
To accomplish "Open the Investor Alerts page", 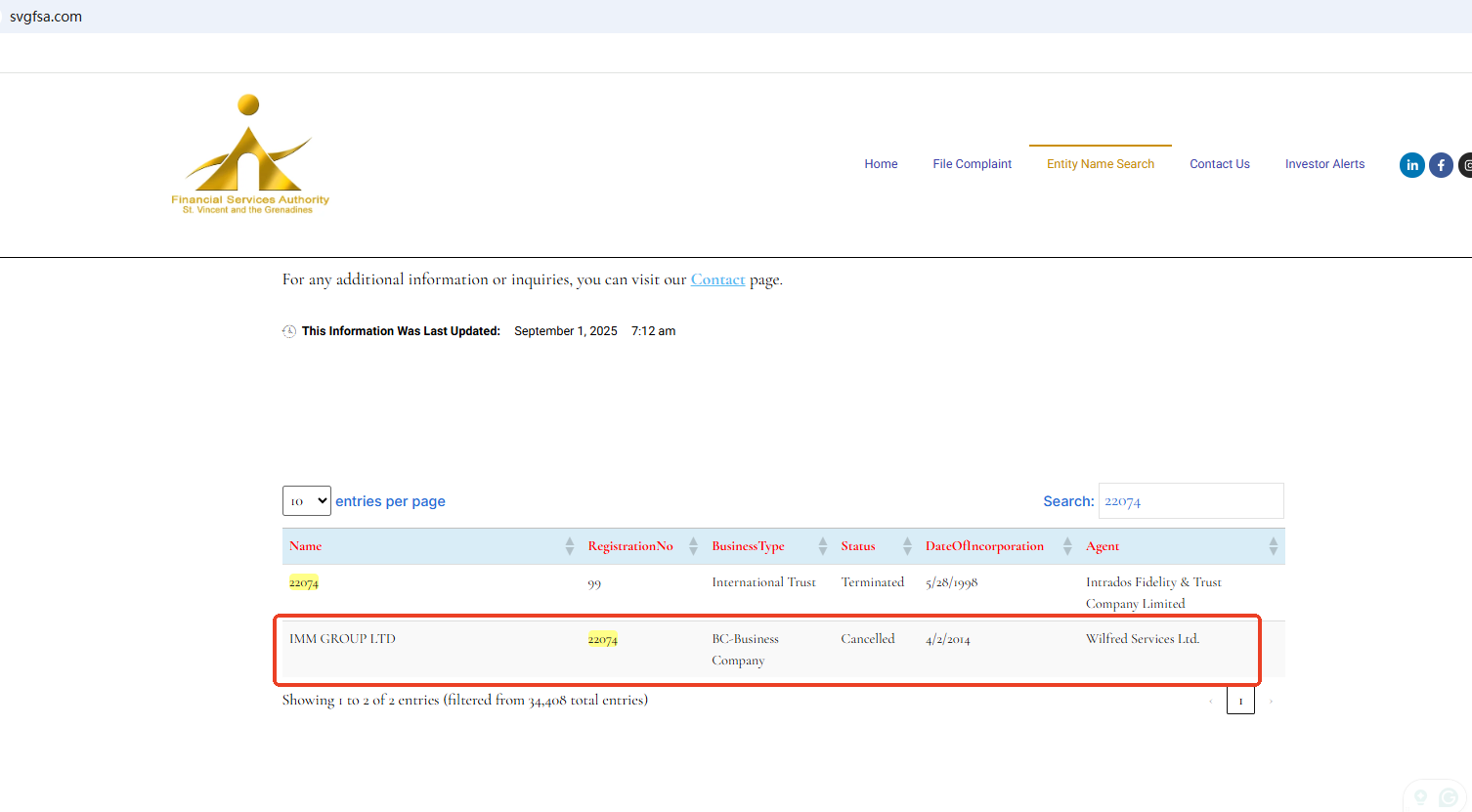I will 1324,164.
